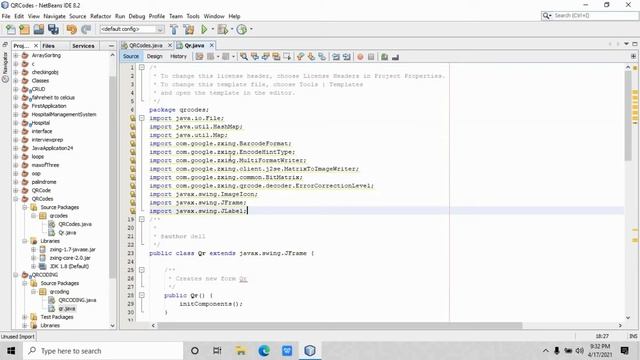Open the Navigate menu
Viewport: 640px width, 360px height.
pyautogui.click(x=54, y=16)
